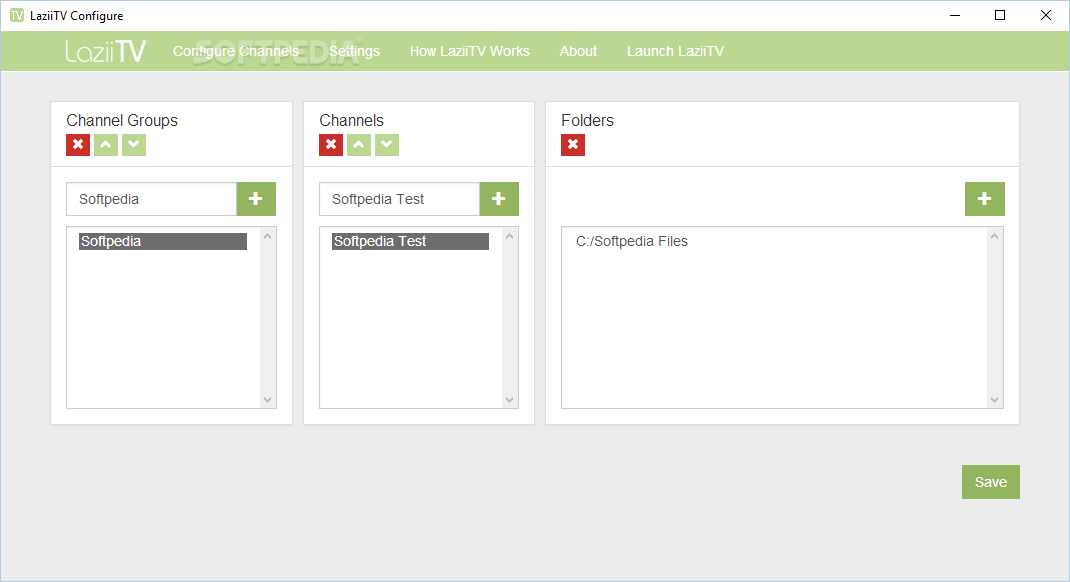Image resolution: width=1070 pixels, height=582 pixels.
Task: Open the About page
Action: point(578,51)
